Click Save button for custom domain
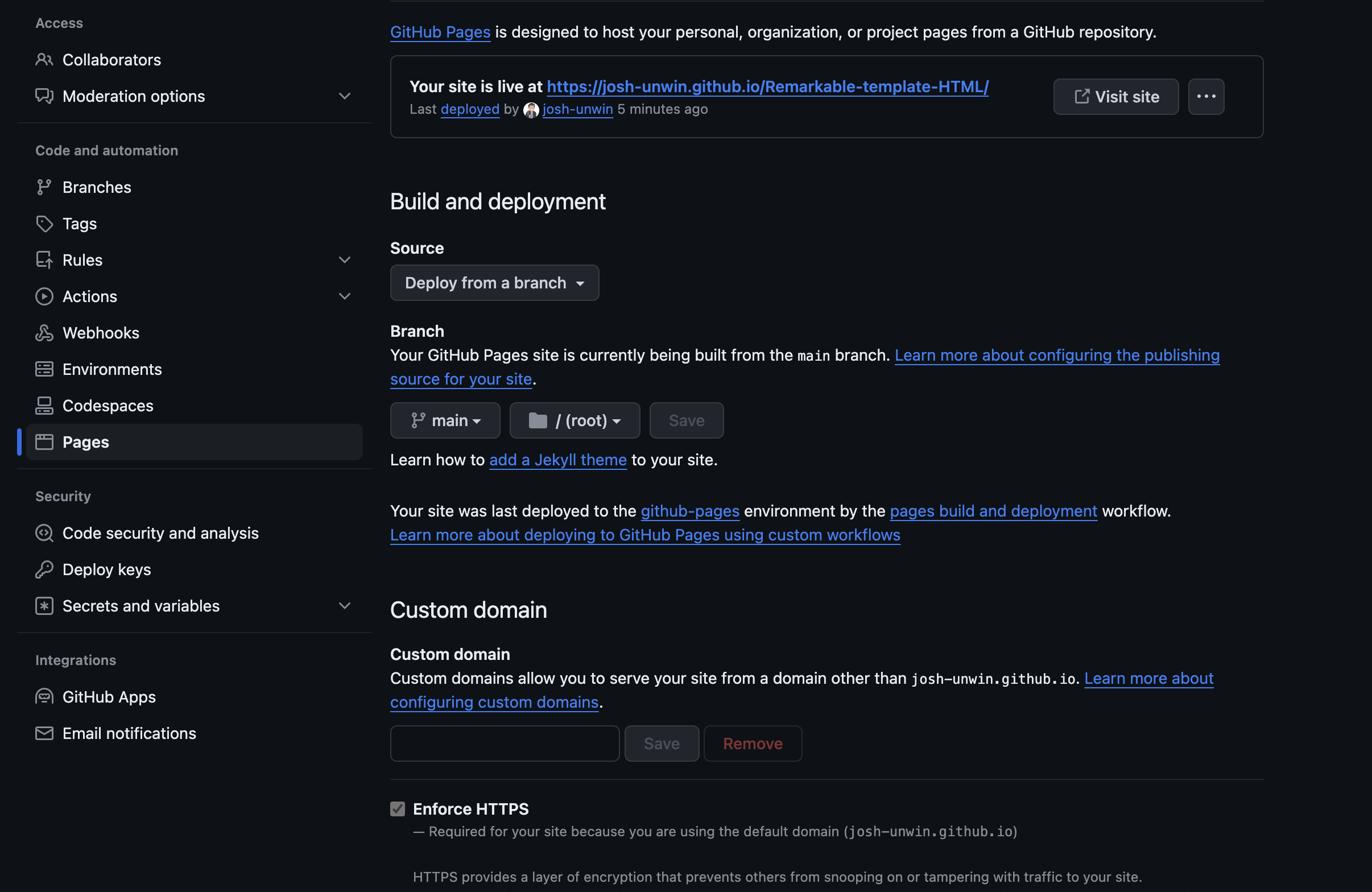Screen dimensions: 1372x892 tap(662, 743)
